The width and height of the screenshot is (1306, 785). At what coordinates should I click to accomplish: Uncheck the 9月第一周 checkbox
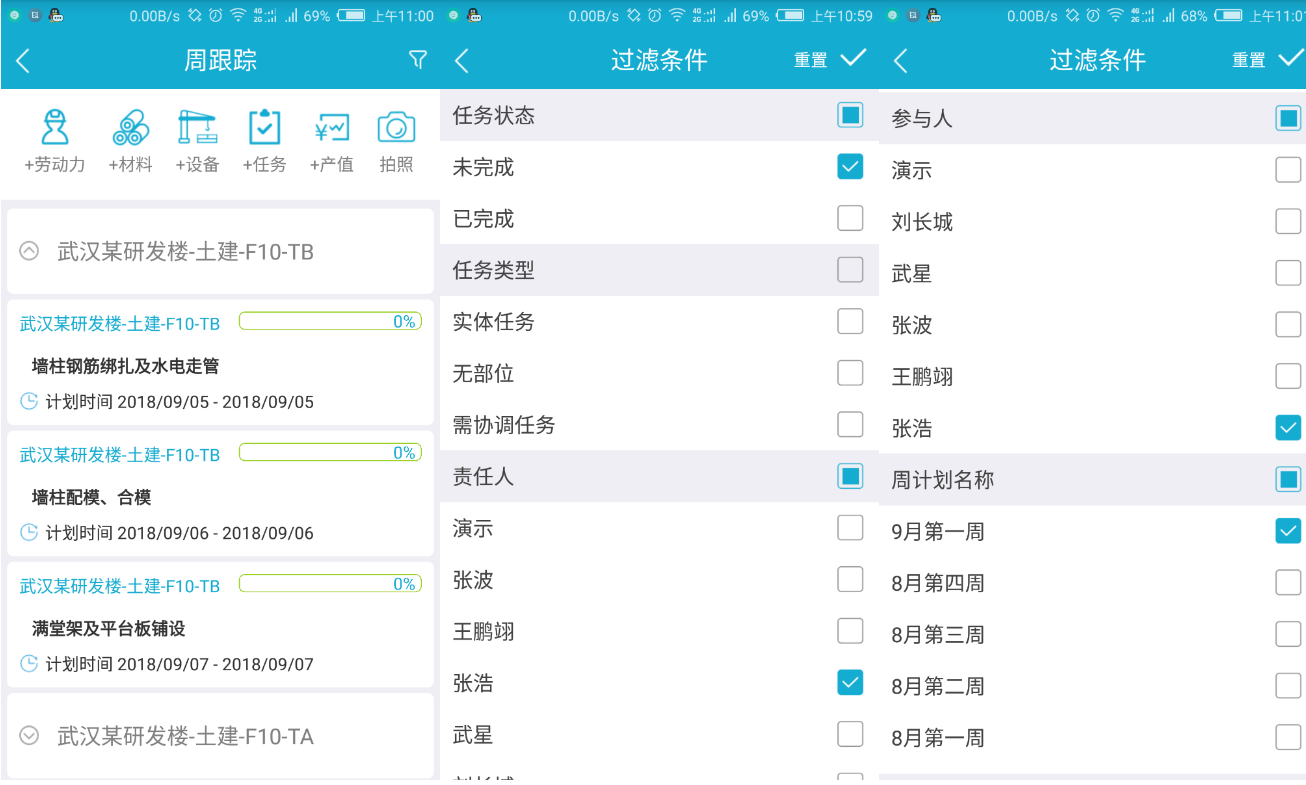[1288, 531]
